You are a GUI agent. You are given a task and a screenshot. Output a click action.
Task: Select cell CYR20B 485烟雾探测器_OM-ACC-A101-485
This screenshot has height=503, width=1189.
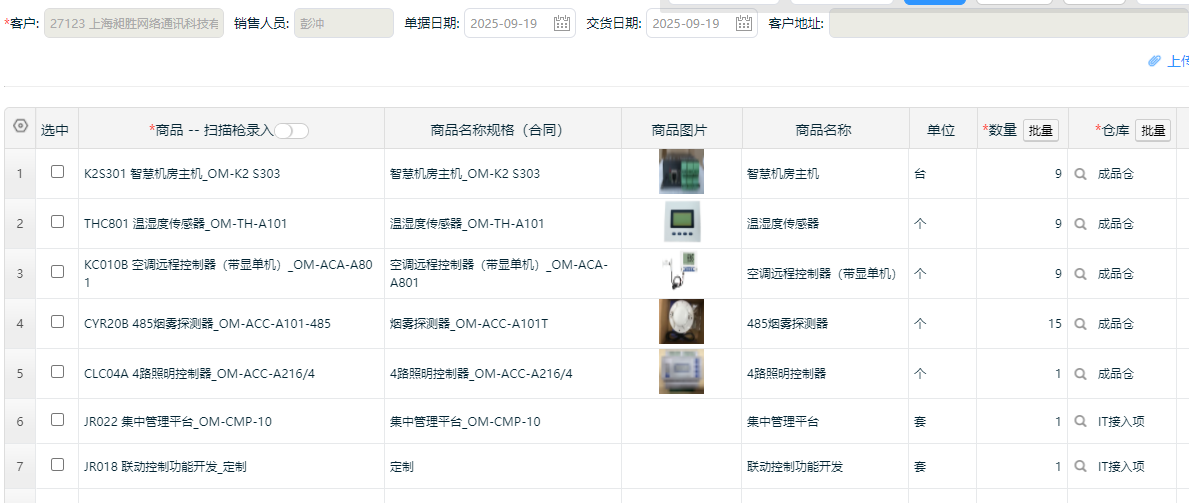231,324
